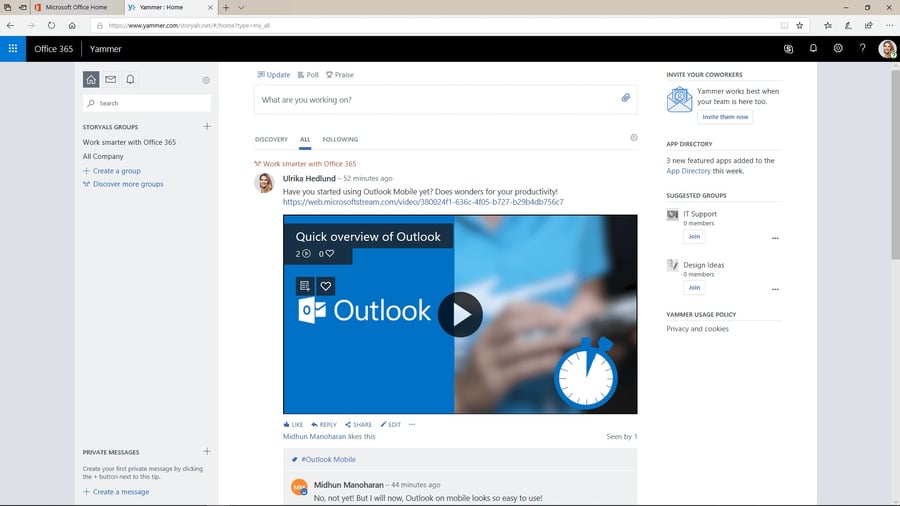Start new private message plus icon
This screenshot has width=900, height=506.
pyautogui.click(x=207, y=451)
